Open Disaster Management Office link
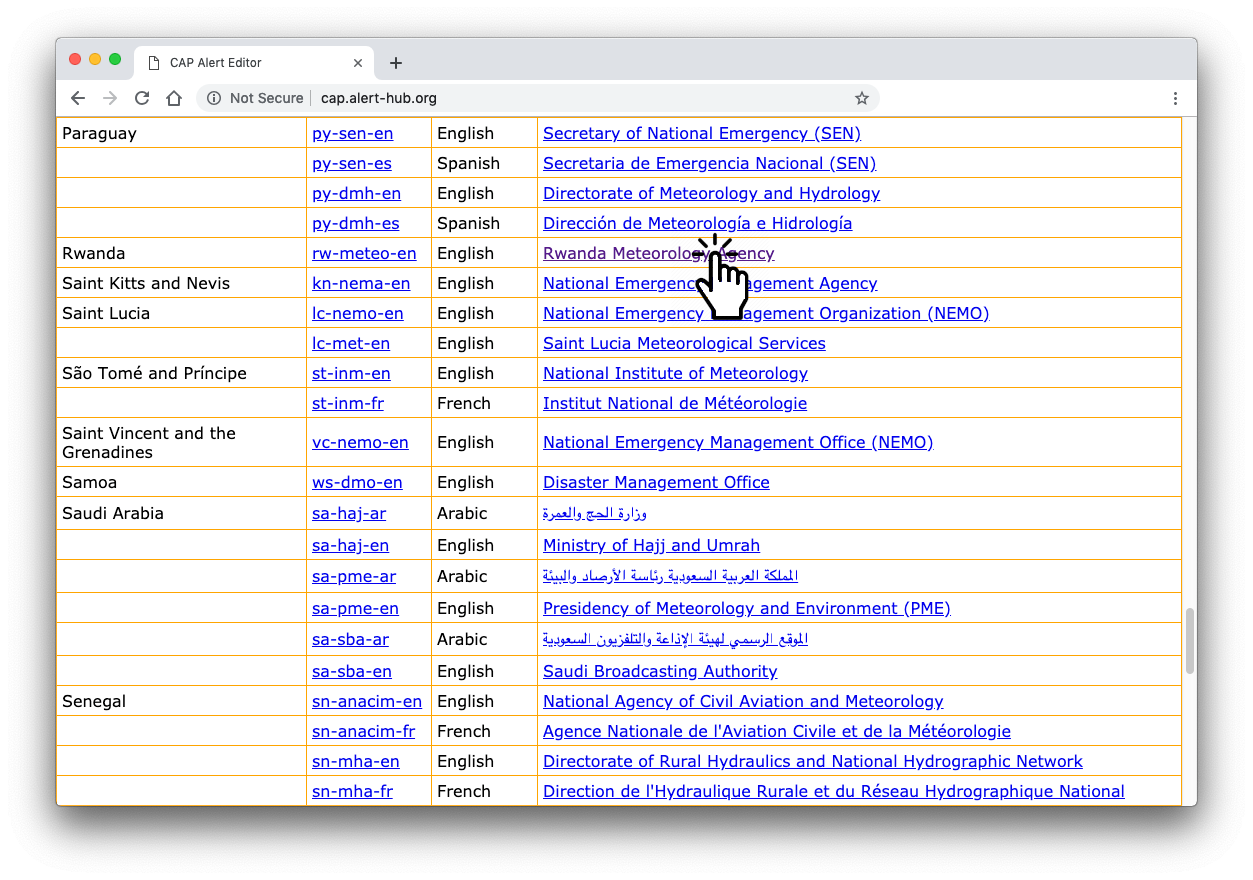 [x=656, y=482]
